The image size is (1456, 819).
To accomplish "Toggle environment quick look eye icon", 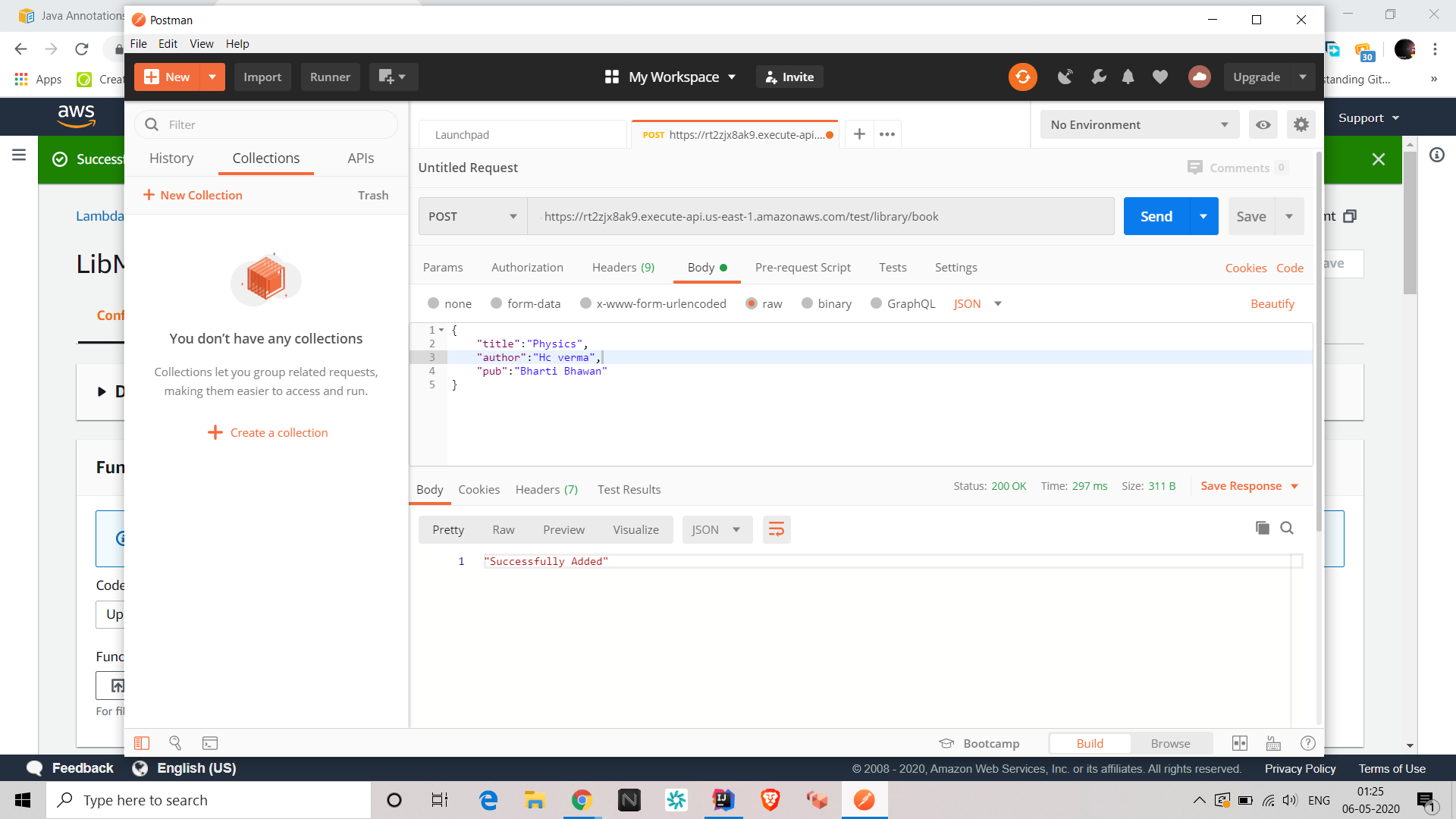I will (1263, 124).
